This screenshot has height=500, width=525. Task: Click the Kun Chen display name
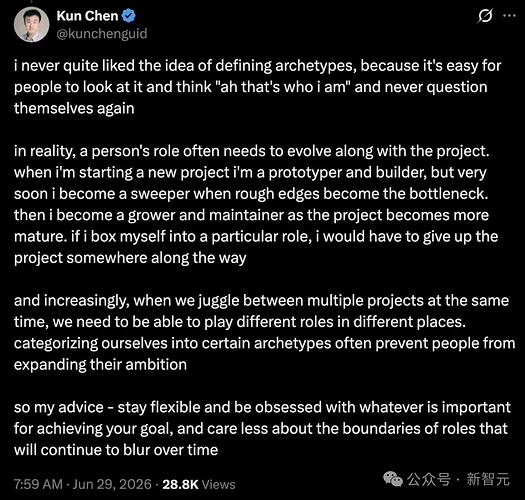(x=87, y=16)
